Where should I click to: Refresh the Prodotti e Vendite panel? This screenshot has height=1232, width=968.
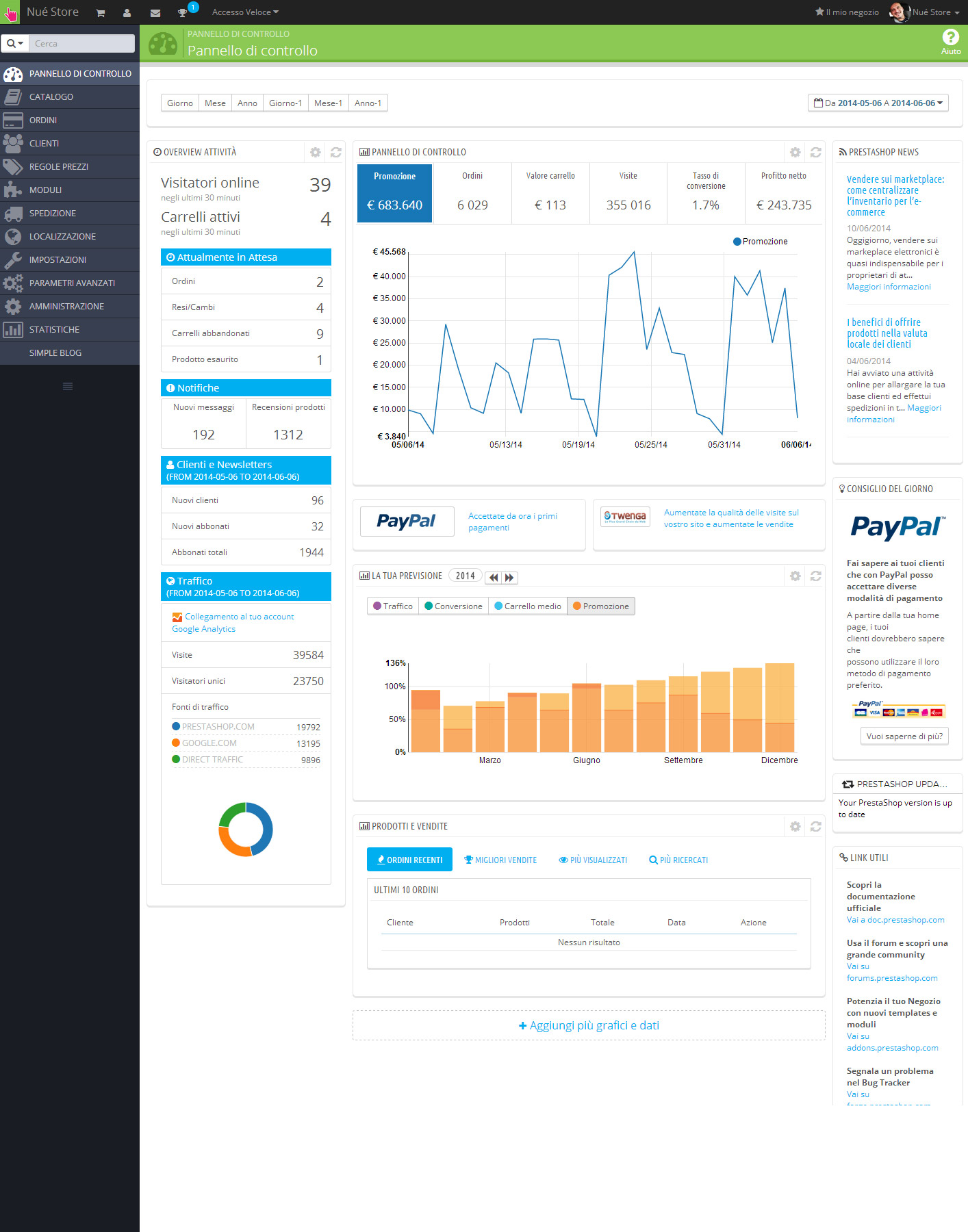coord(816,827)
